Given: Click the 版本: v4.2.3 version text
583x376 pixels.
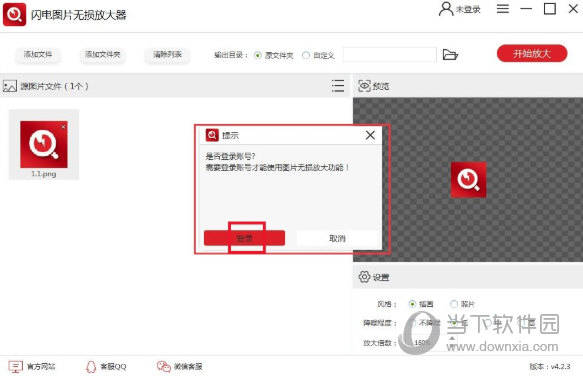Looking at the screenshot, I should (550, 366).
